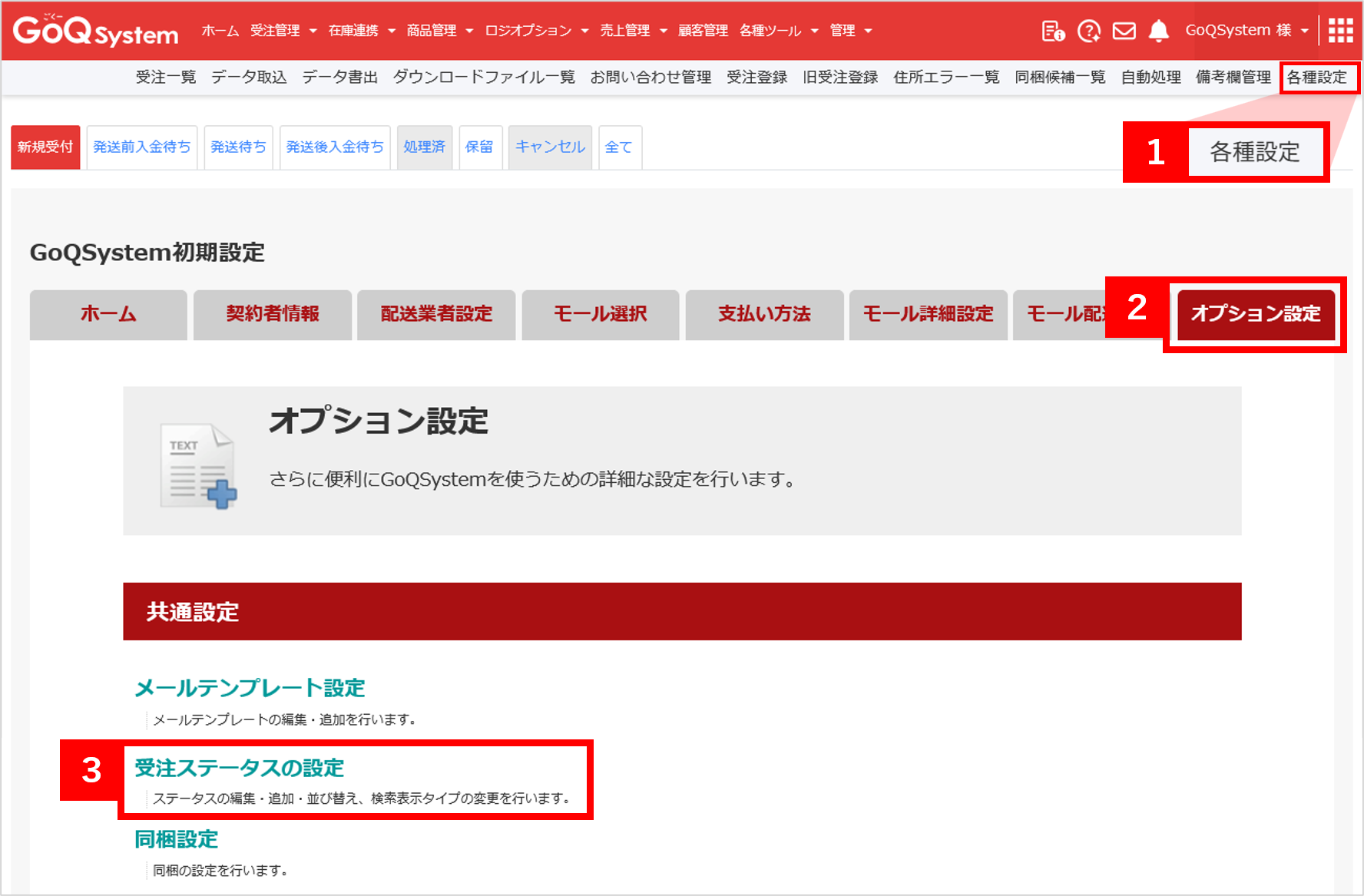Expand the GoQSystem 様 account dropdown

pos(1246,31)
